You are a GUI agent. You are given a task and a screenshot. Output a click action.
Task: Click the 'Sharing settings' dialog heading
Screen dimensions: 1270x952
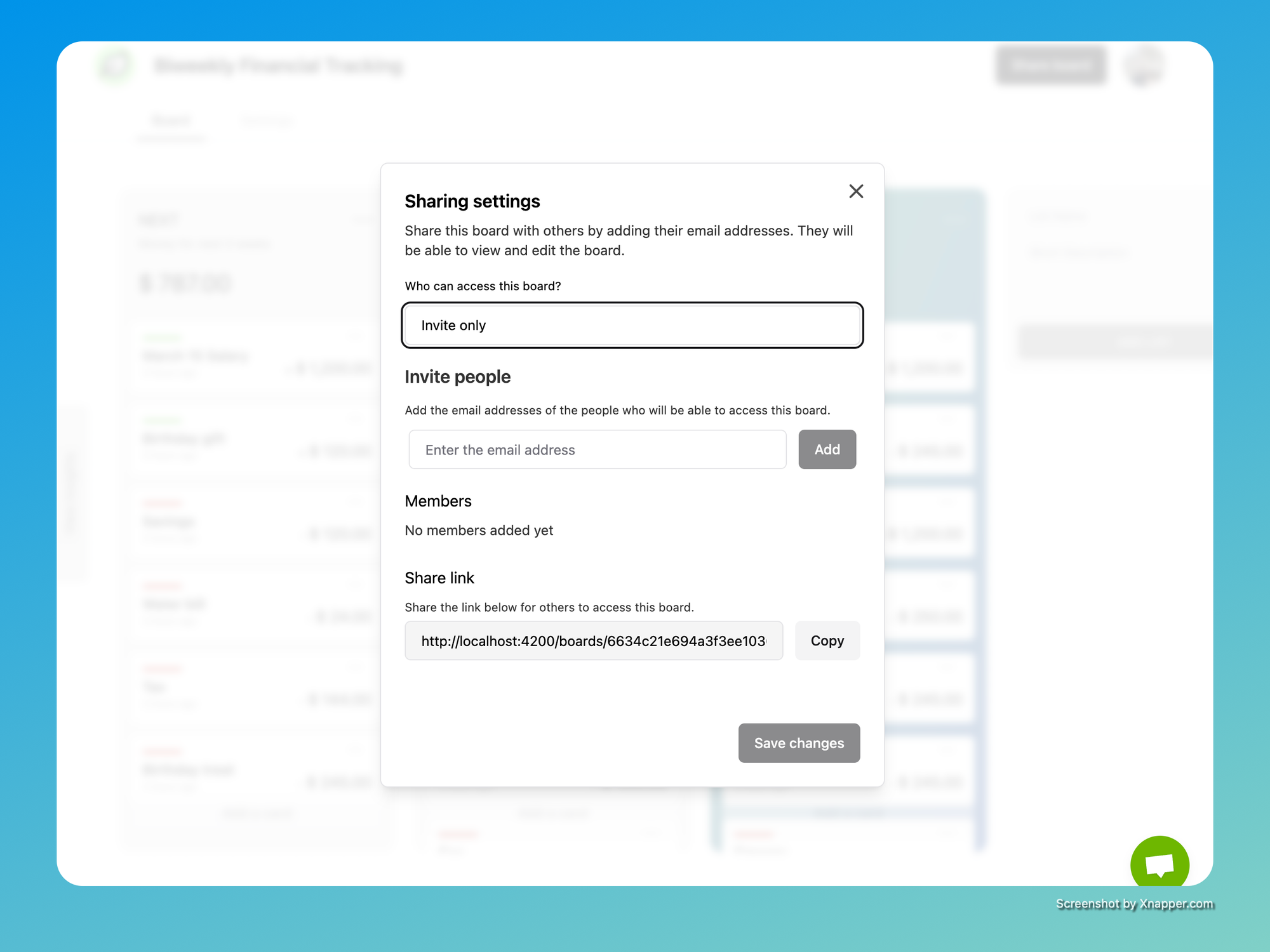coord(472,201)
